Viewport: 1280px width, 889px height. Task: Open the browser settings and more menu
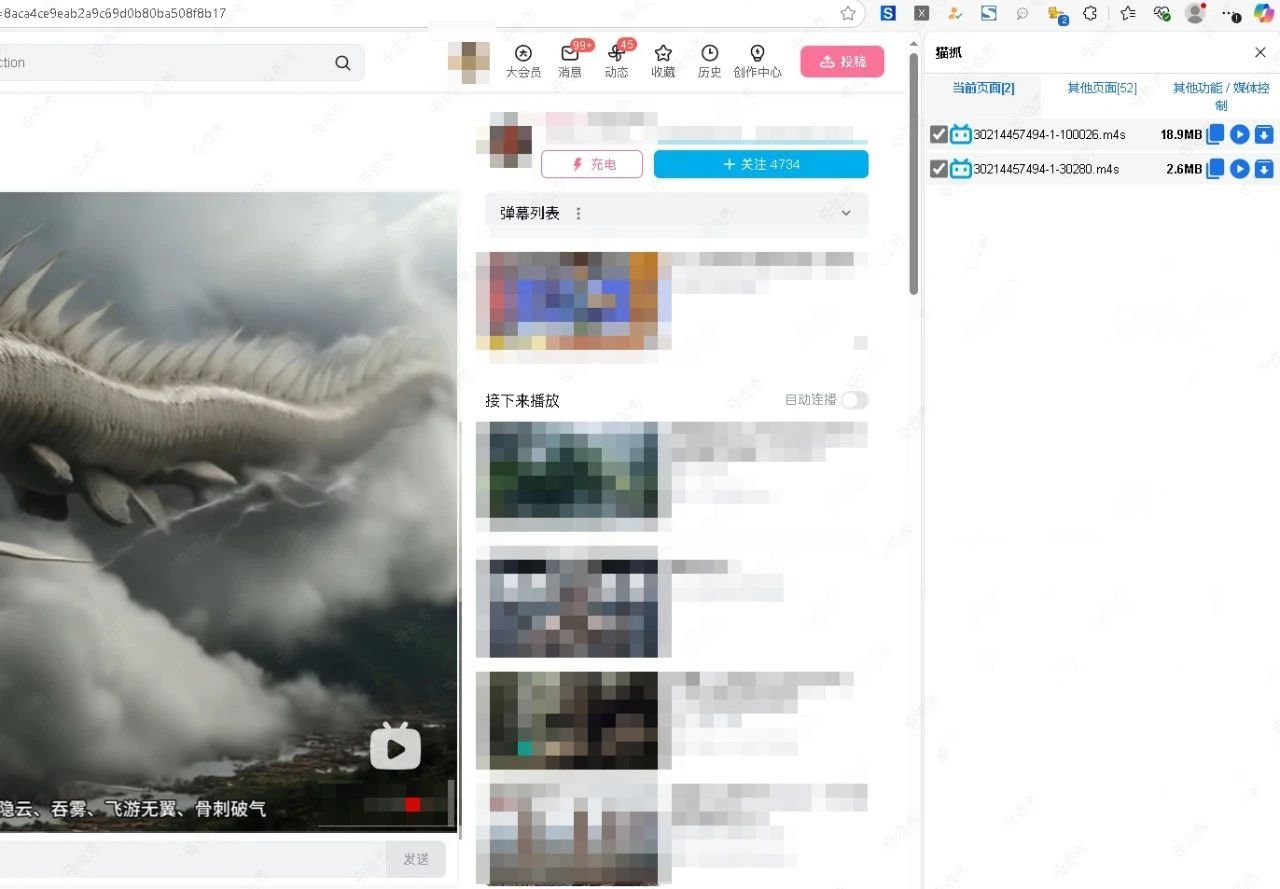pos(1233,13)
